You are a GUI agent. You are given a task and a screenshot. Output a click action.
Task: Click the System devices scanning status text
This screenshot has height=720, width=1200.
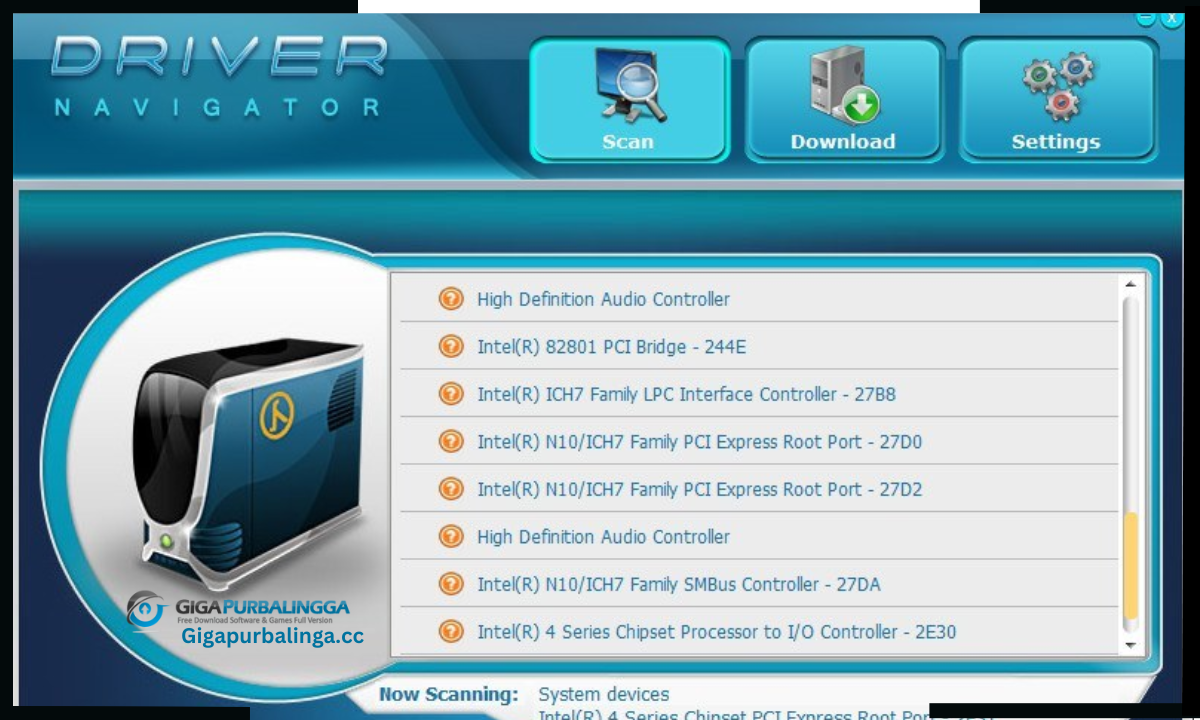[604, 694]
